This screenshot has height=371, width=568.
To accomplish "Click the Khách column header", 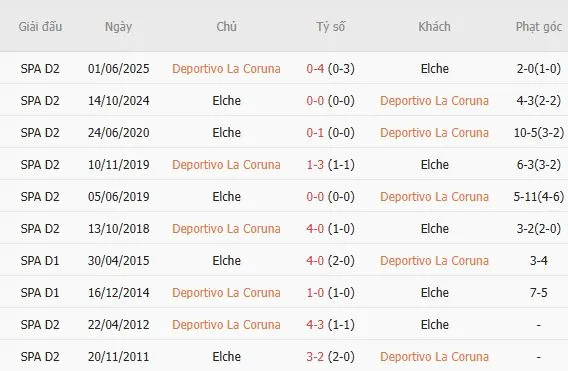I will pos(434,27).
